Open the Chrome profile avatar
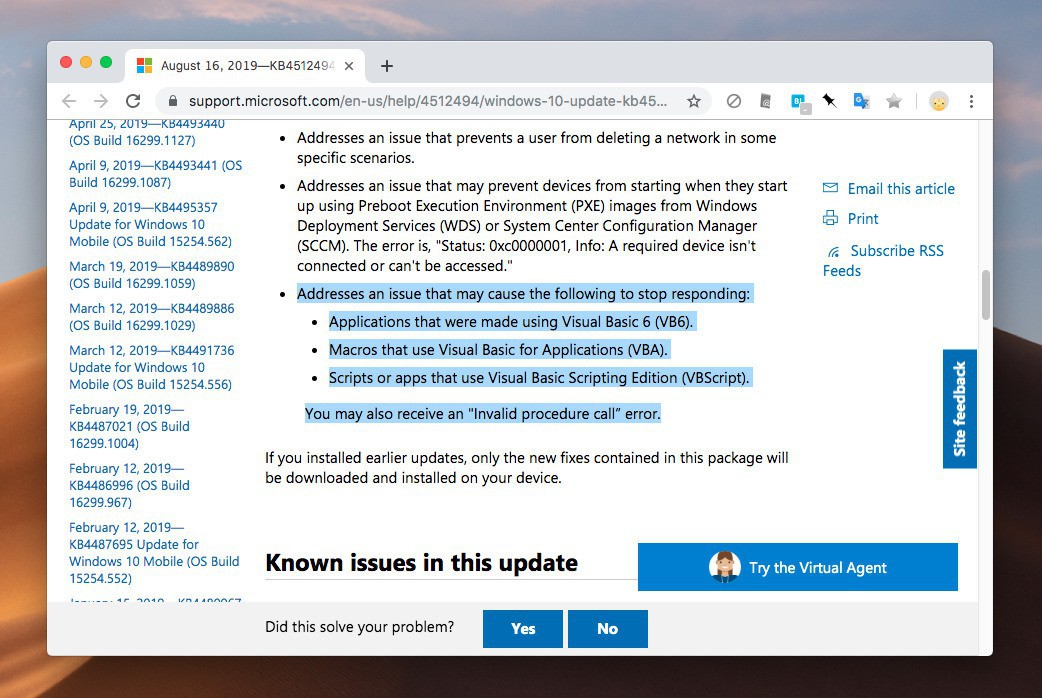Image resolution: width=1042 pixels, height=698 pixels. (x=938, y=101)
